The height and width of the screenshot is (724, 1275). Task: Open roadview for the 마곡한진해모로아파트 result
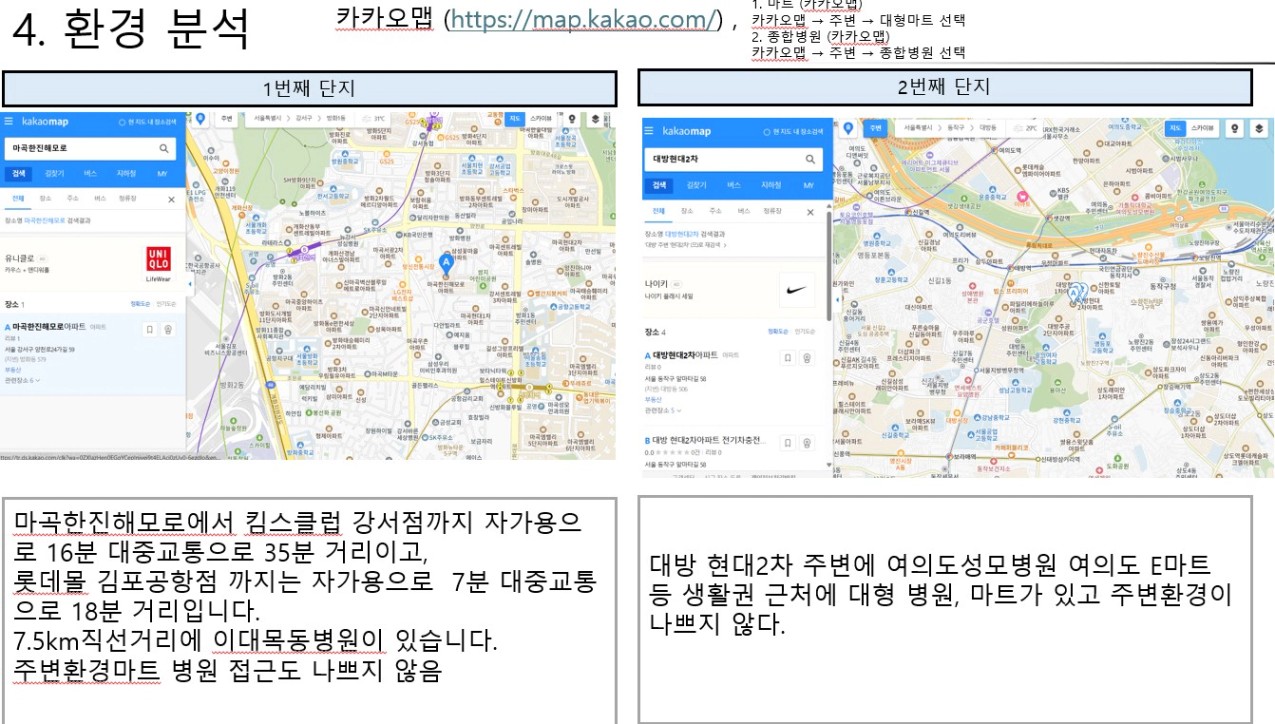[x=168, y=328]
